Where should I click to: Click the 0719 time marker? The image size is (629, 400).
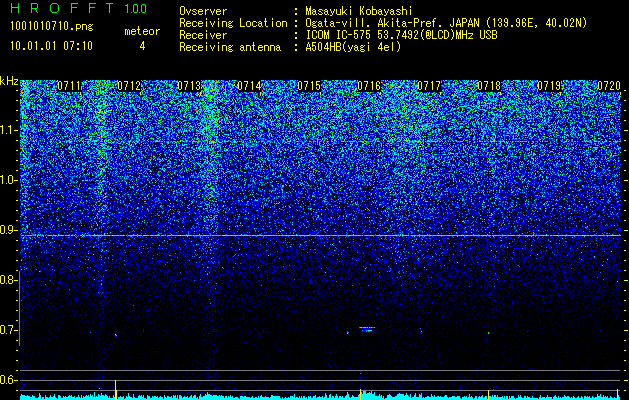549,86
